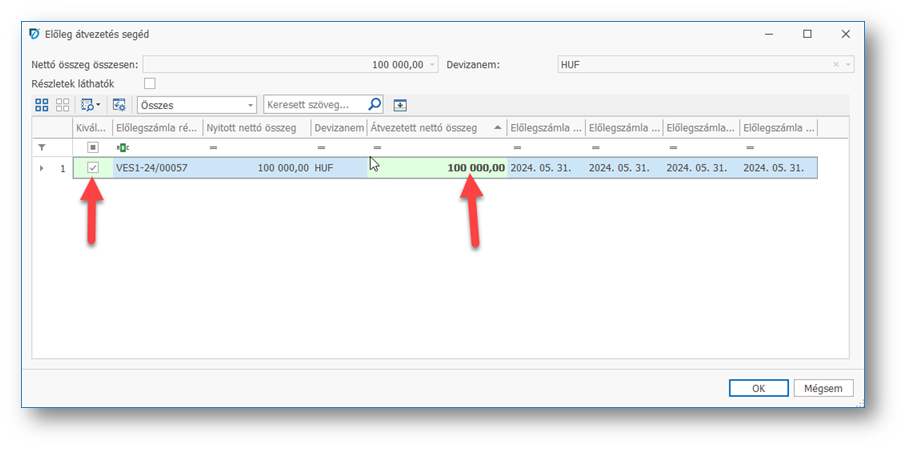Uncheck the selection box for VES1-24/00057

tap(93, 168)
